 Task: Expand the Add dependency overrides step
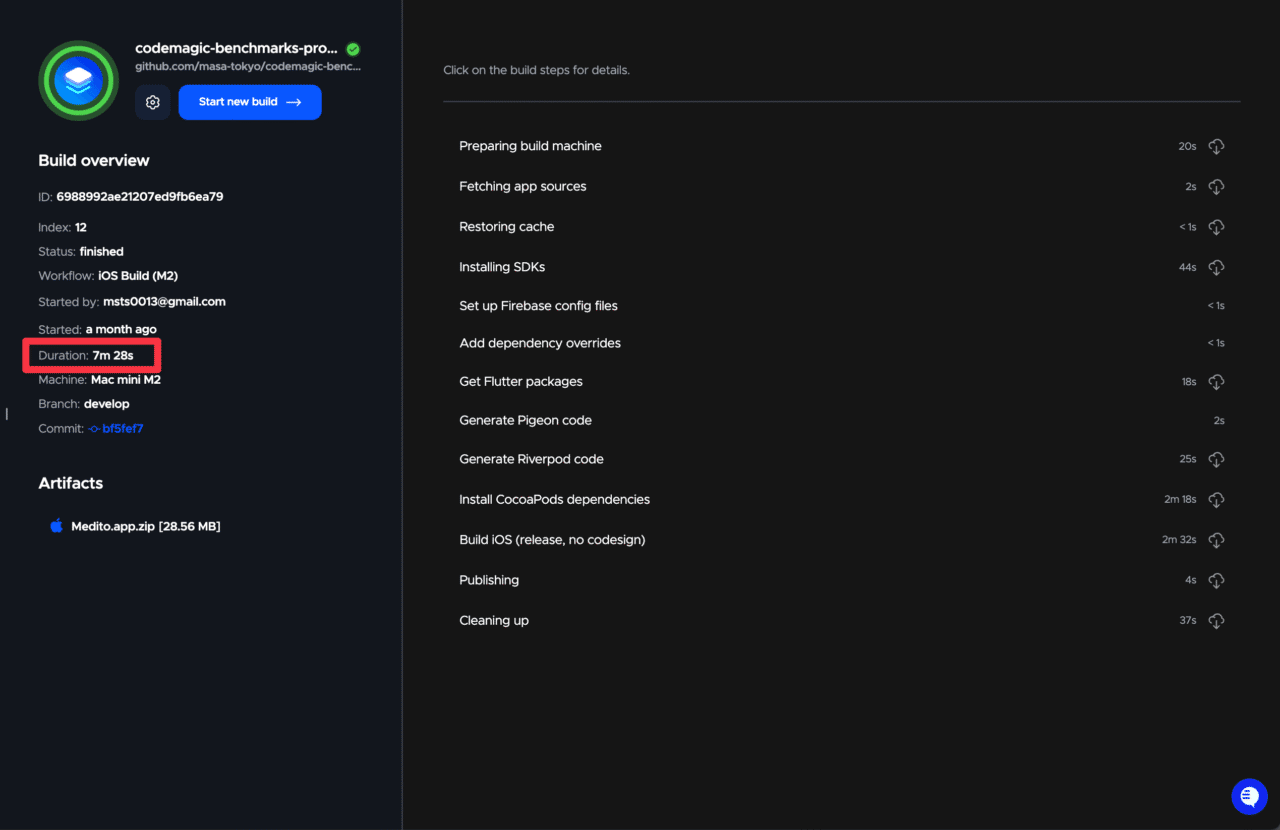(x=540, y=343)
